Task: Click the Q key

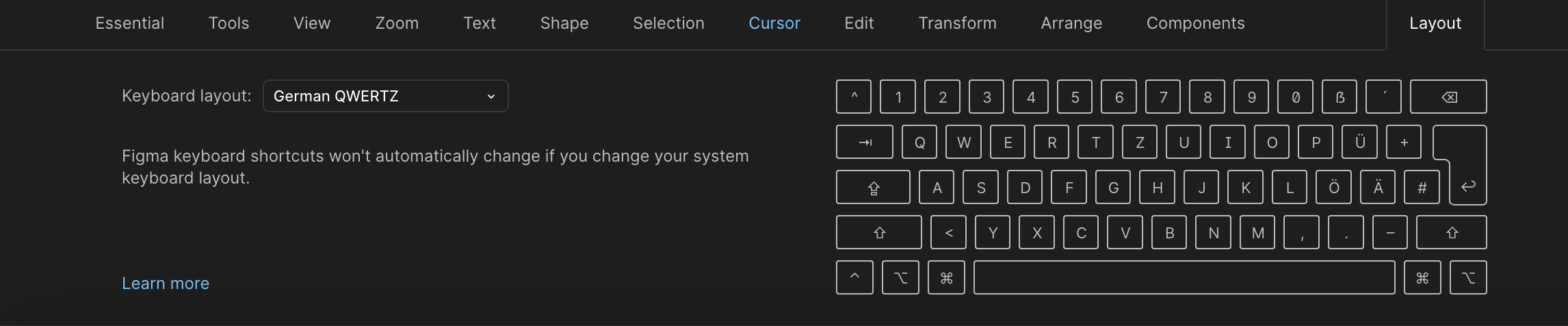Action: [x=919, y=142]
